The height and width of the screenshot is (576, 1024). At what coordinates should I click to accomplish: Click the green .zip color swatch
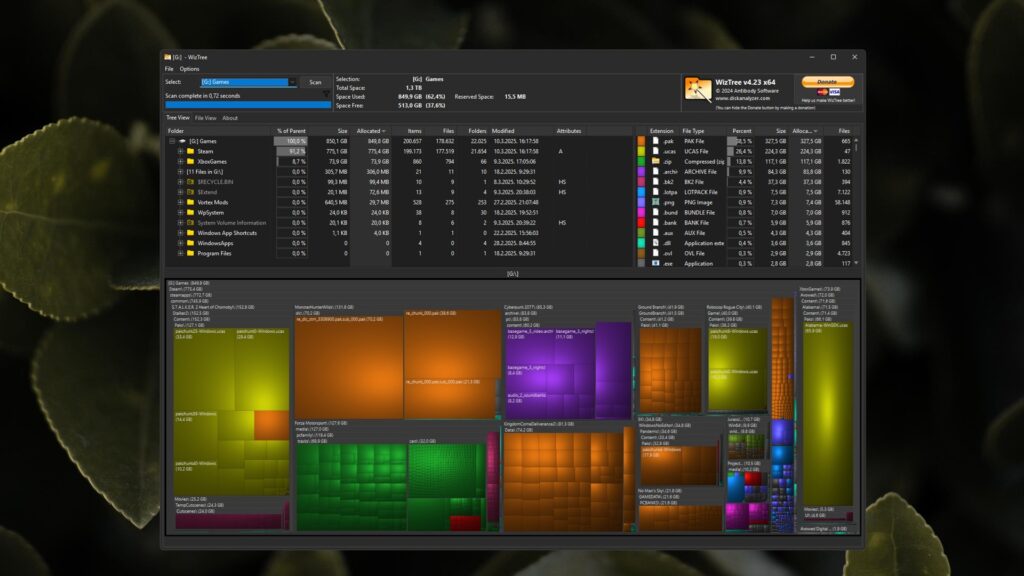(641, 161)
